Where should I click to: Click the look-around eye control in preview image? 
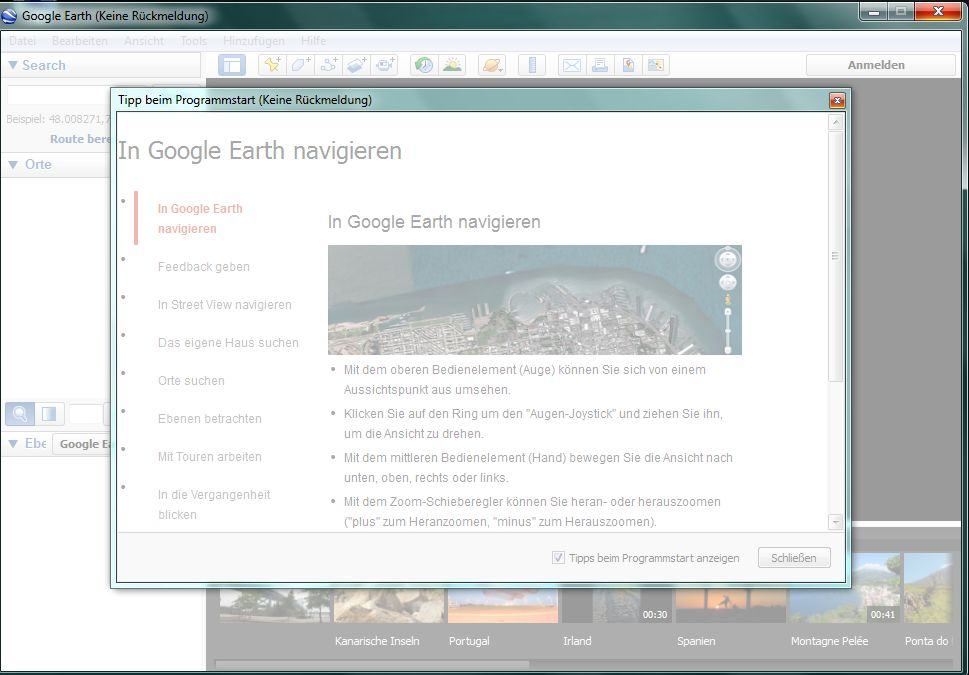(728, 260)
